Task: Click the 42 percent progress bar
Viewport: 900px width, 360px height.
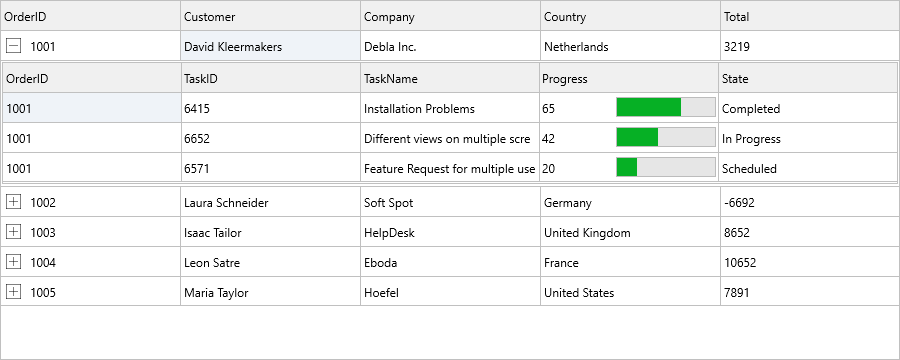Action: tap(666, 137)
